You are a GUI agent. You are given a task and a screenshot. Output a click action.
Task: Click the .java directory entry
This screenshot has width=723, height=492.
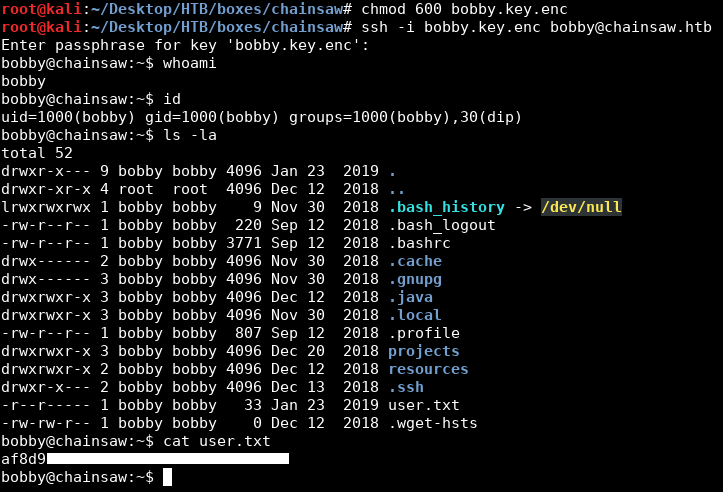tap(410, 297)
